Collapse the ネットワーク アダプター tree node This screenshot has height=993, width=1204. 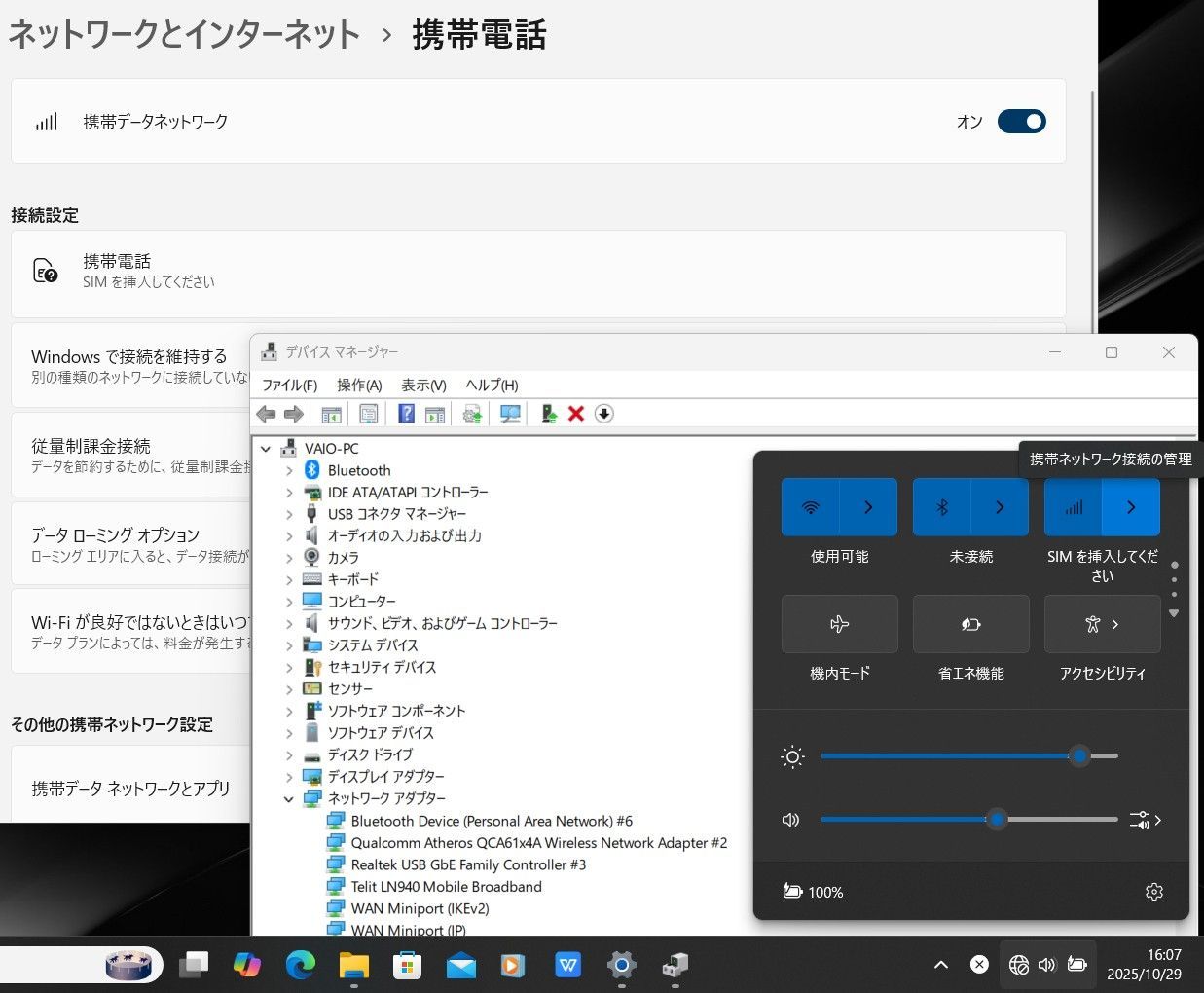pos(288,798)
